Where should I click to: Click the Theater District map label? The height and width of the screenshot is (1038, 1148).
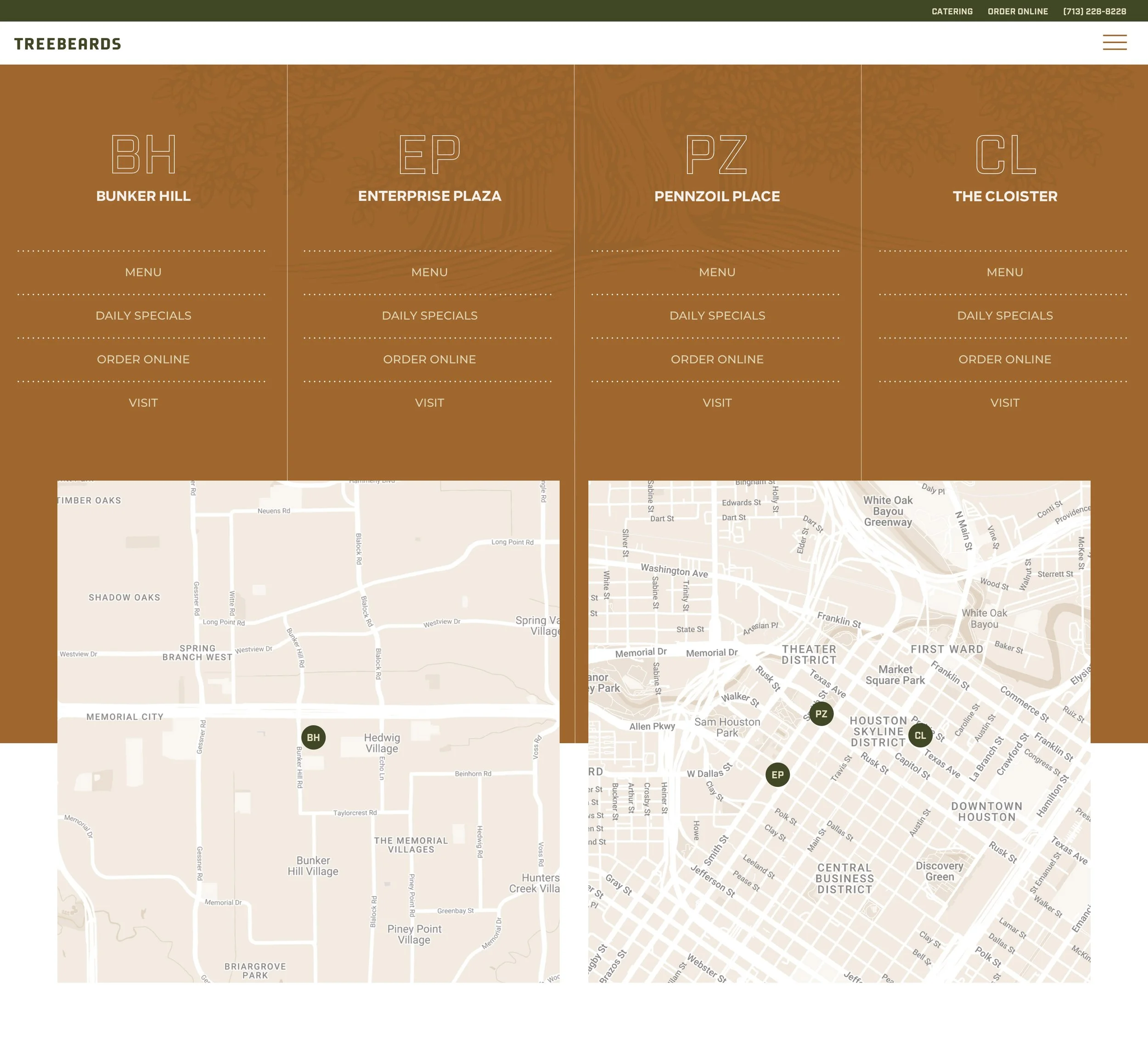(809, 654)
